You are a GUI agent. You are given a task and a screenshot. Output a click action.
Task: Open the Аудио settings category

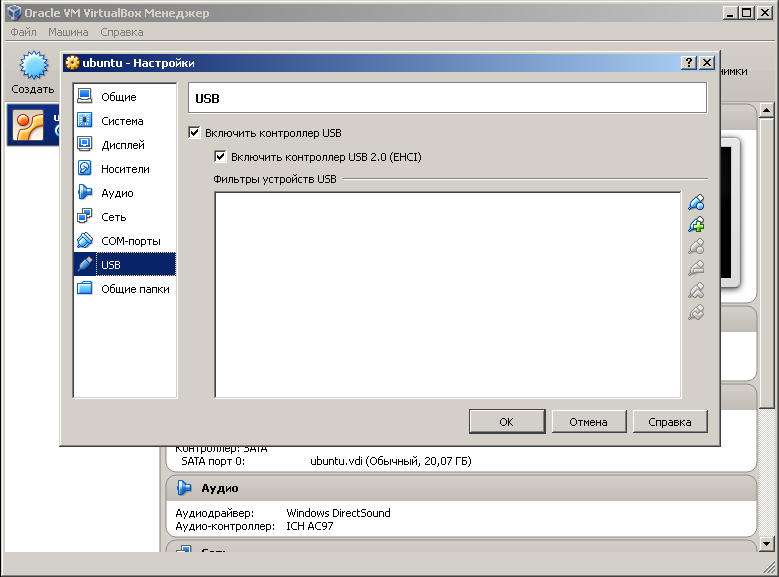point(125,193)
